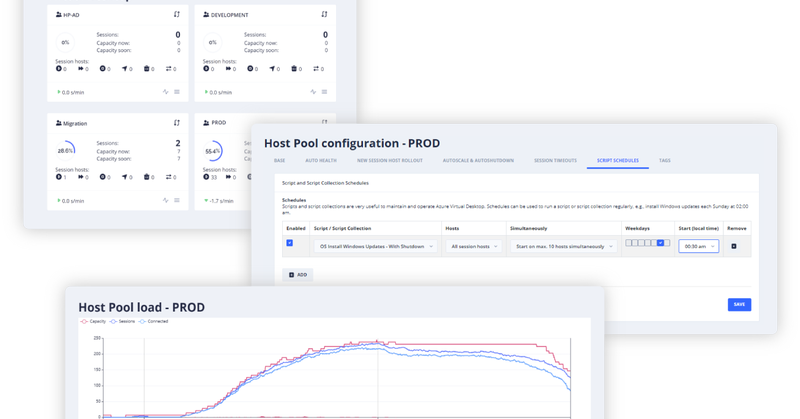Switch to the BASE tab
This screenshot has width=800, height=419.
(x=279, y=161)
